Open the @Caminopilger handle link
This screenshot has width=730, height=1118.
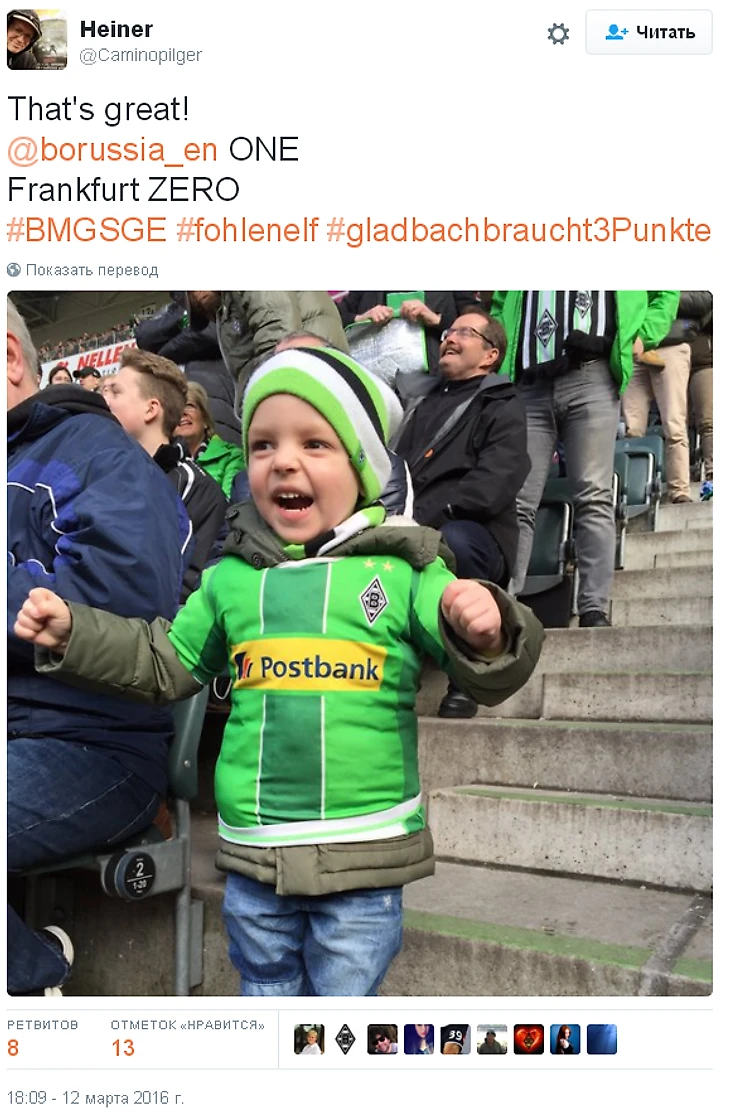140,56
